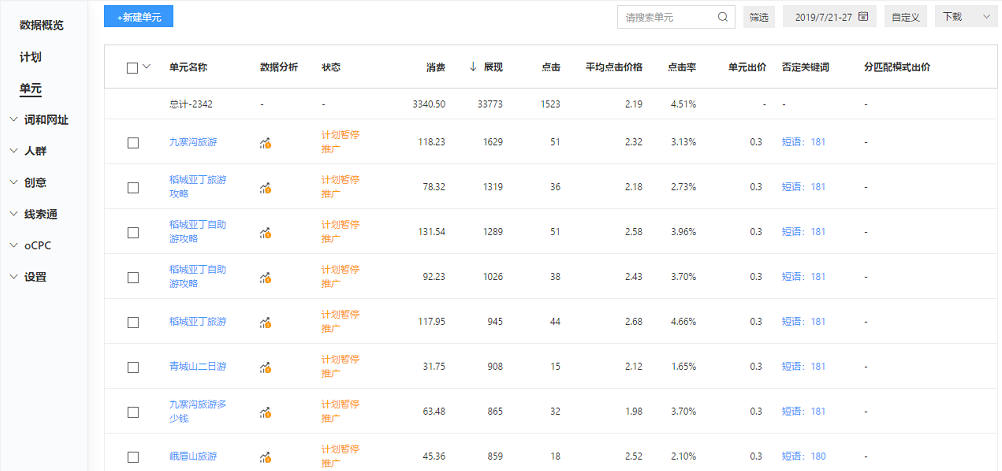Click the search magnifier icon
The height and width of the screenshot is (471, 1002).
[723, 17]
